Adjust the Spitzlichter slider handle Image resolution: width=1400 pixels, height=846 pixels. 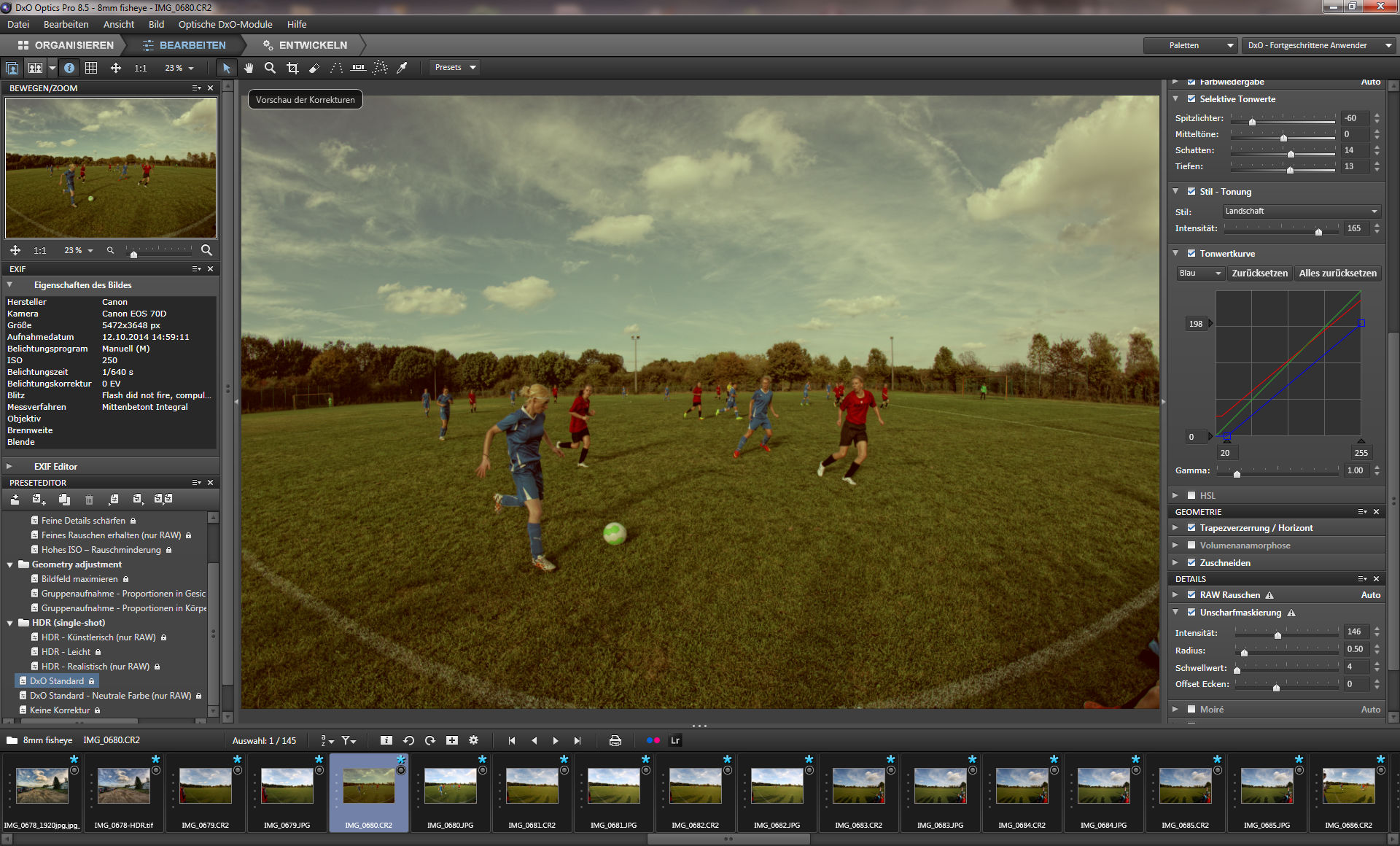coord(1252,121)
